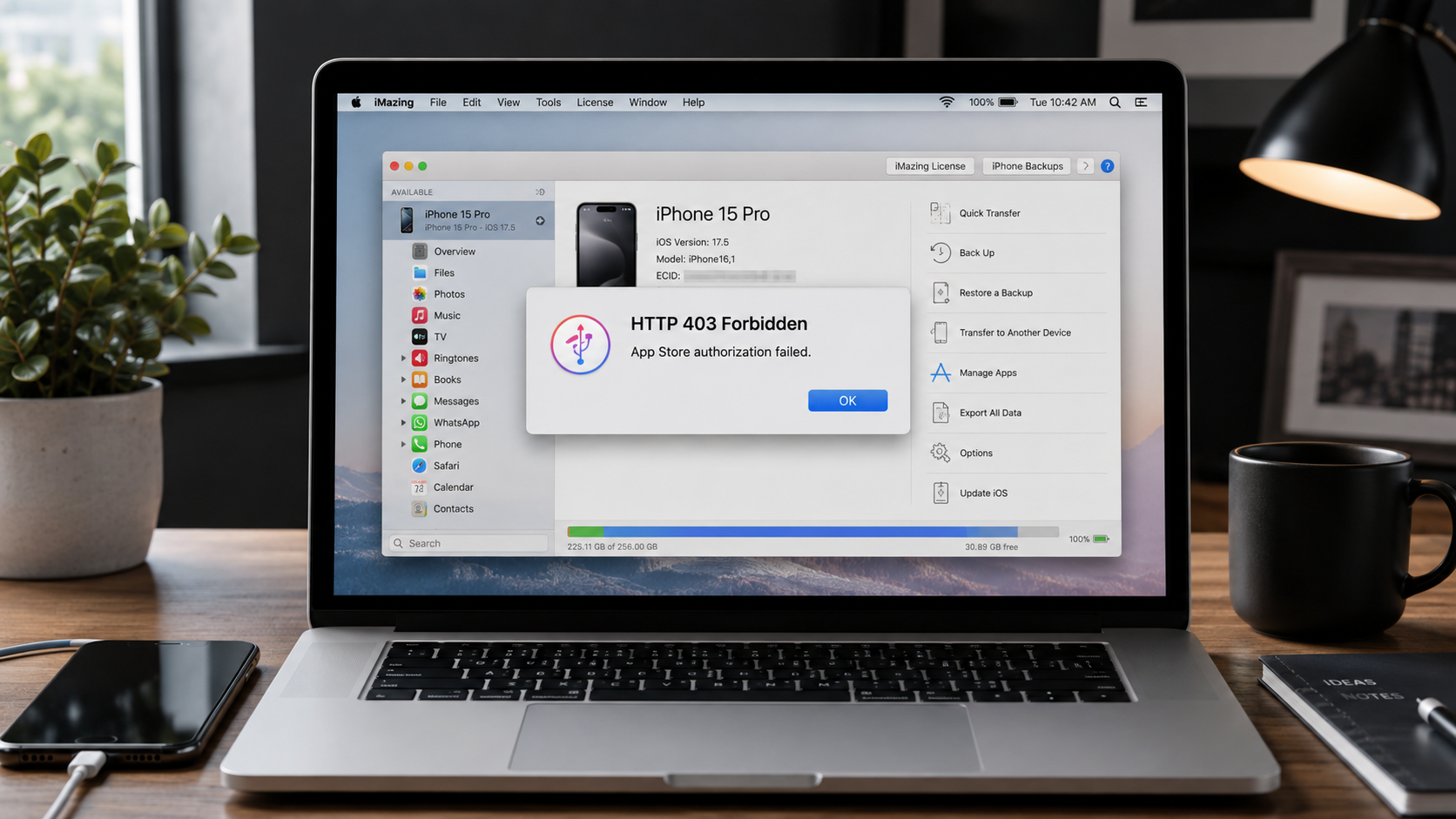
Task: Expand the WhatsApp tree item
Action: [403, 423]
